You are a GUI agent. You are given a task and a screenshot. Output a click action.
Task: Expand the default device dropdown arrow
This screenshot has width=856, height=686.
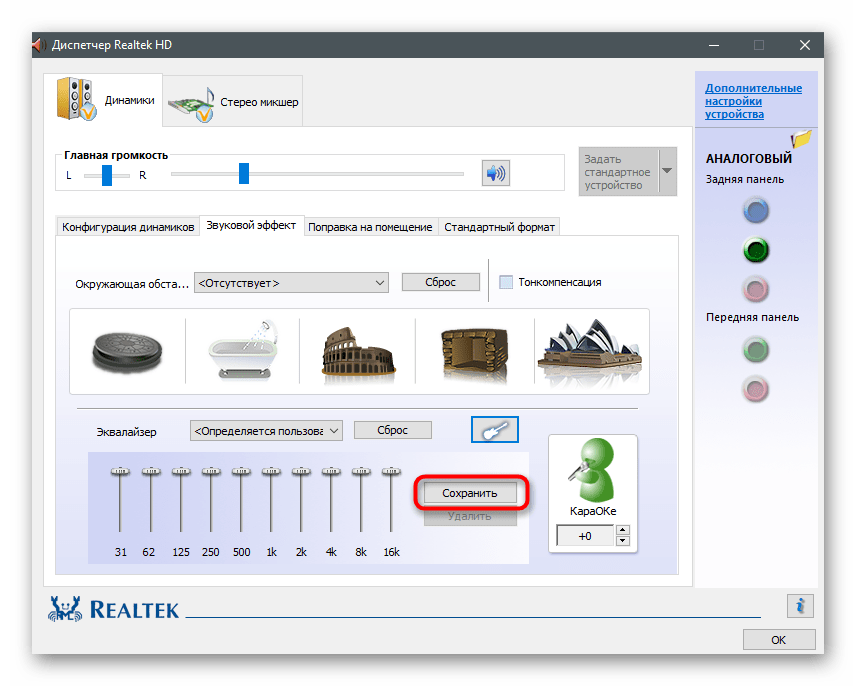click(x=667, y=170)
